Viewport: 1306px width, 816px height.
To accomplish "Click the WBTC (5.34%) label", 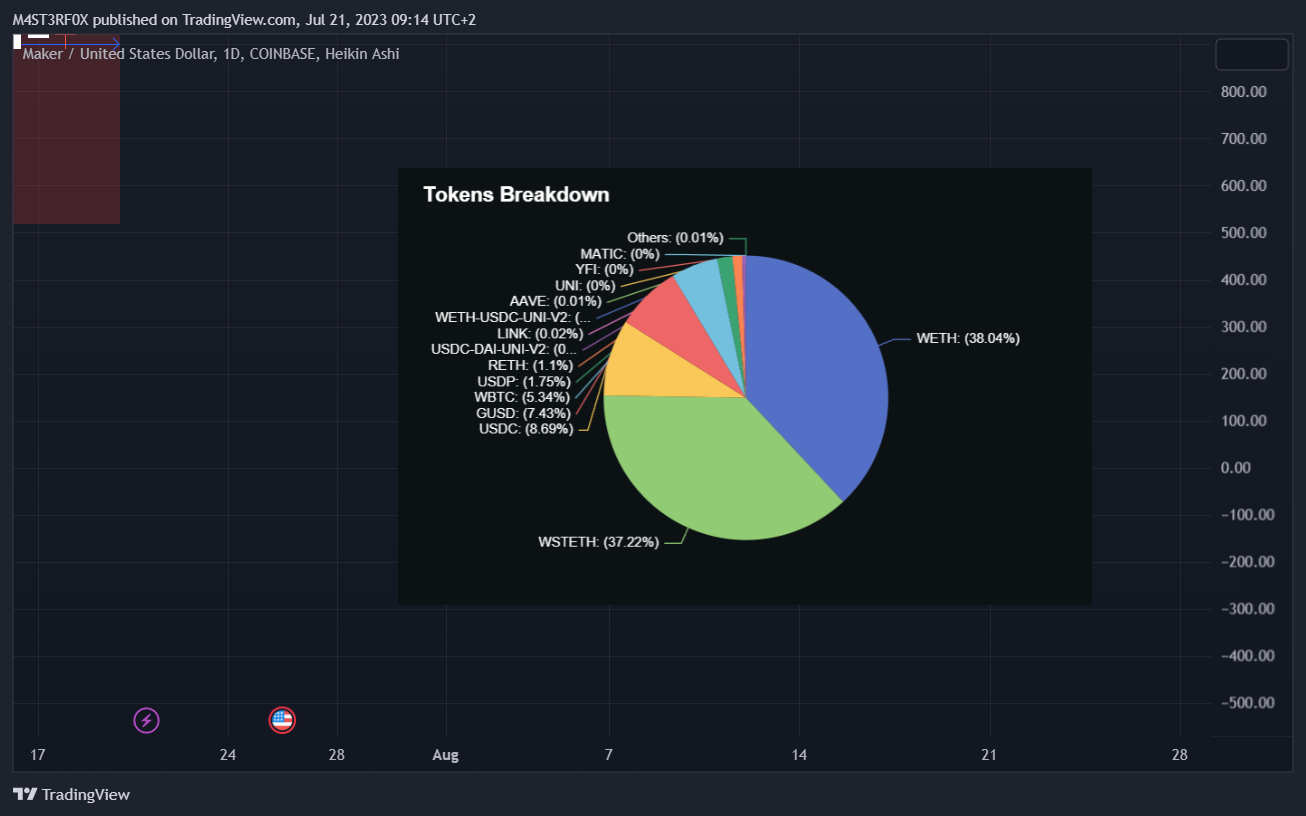I will (522, 397).
